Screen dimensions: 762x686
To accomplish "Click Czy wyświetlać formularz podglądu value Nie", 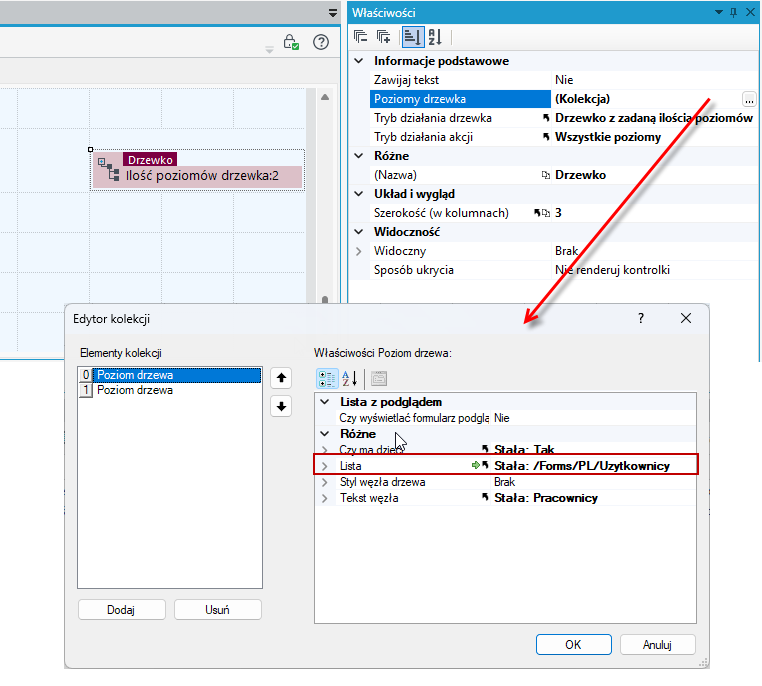I will (502, 418).
